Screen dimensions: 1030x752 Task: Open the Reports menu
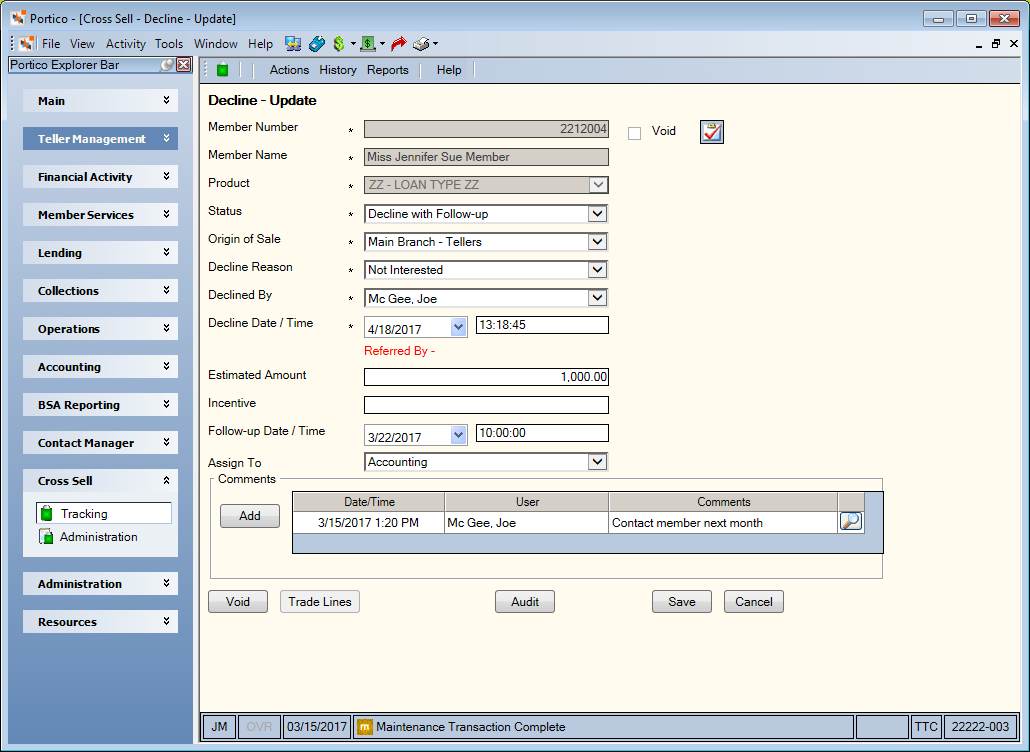click(388, 70)
